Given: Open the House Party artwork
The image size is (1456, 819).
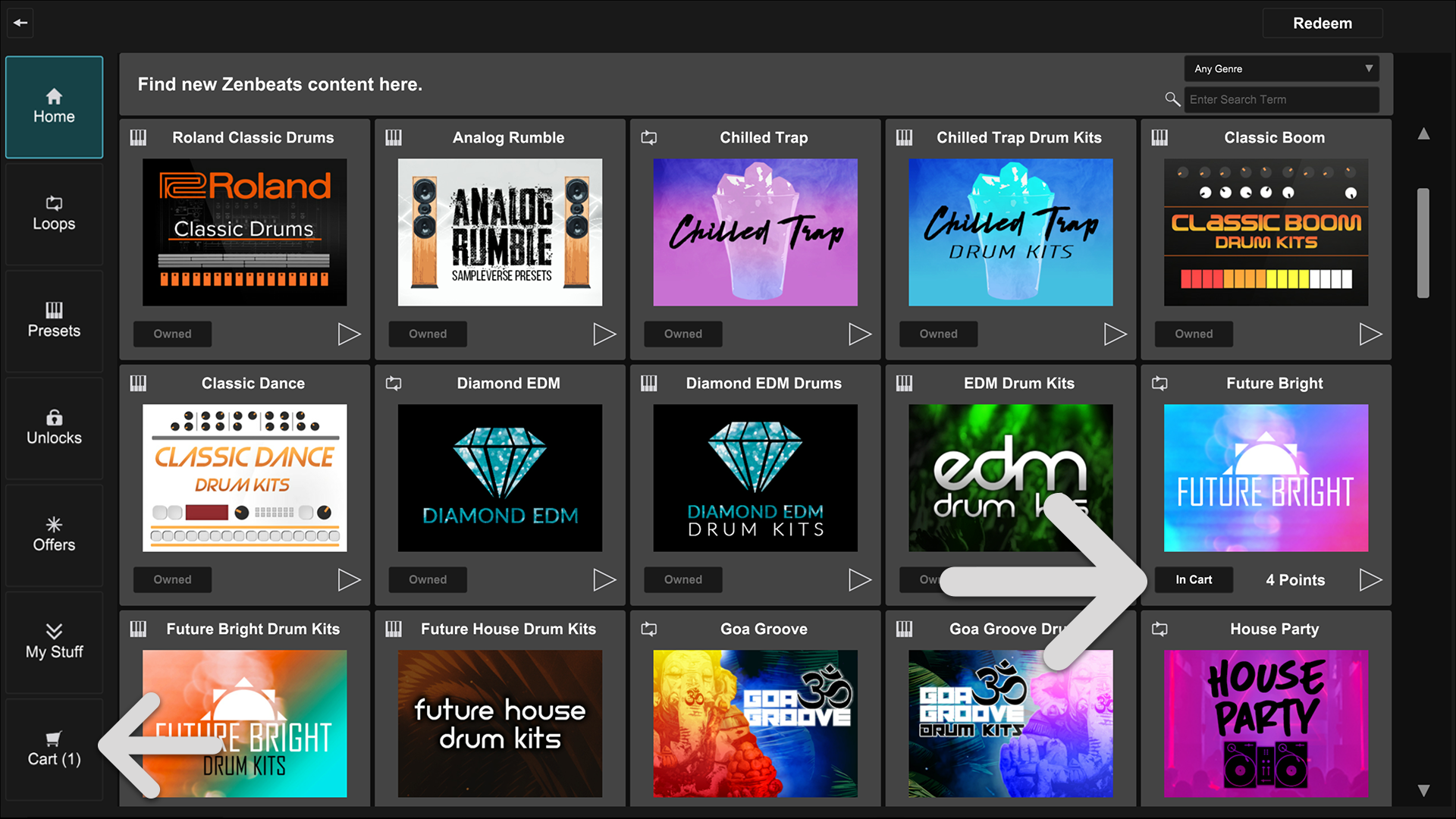Looking at the screenshot, I should coord(1266,723).
